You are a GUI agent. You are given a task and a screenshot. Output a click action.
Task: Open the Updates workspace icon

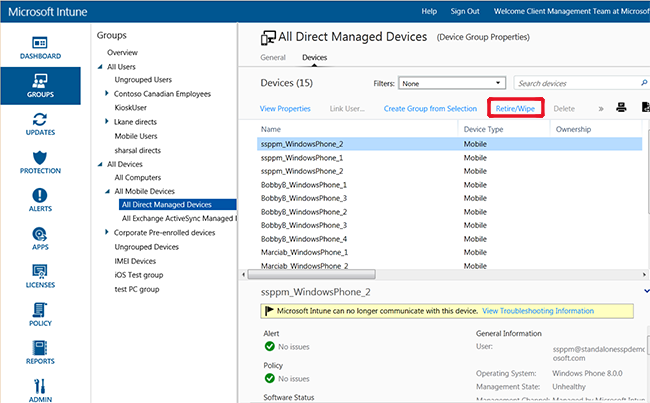pos(40,119)
